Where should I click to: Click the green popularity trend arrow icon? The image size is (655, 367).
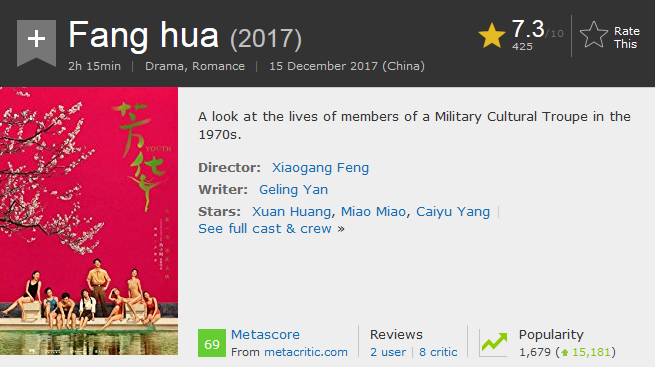[494, 343]
